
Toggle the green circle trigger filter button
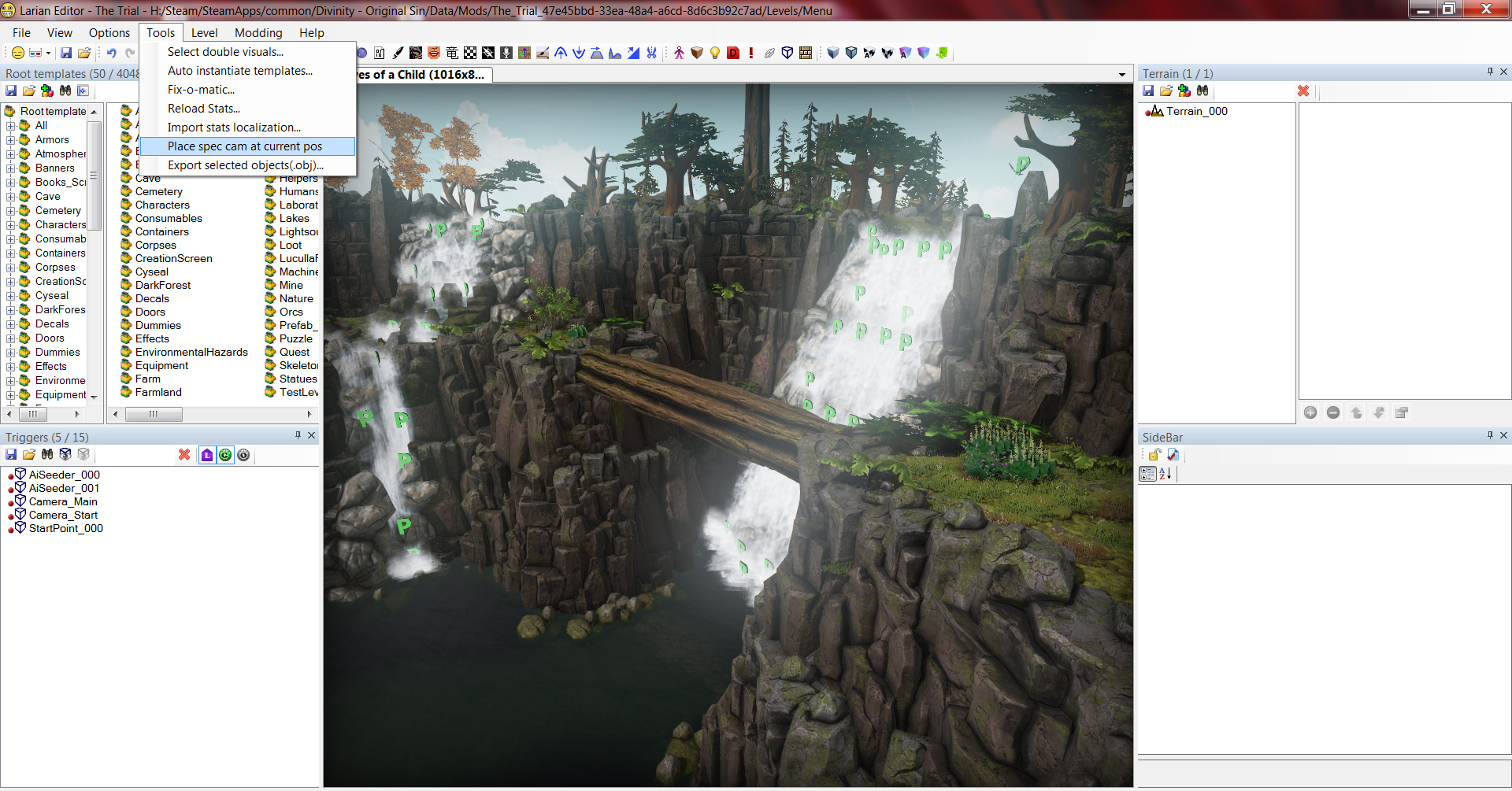pyautogui.click(x=225, y=455)
